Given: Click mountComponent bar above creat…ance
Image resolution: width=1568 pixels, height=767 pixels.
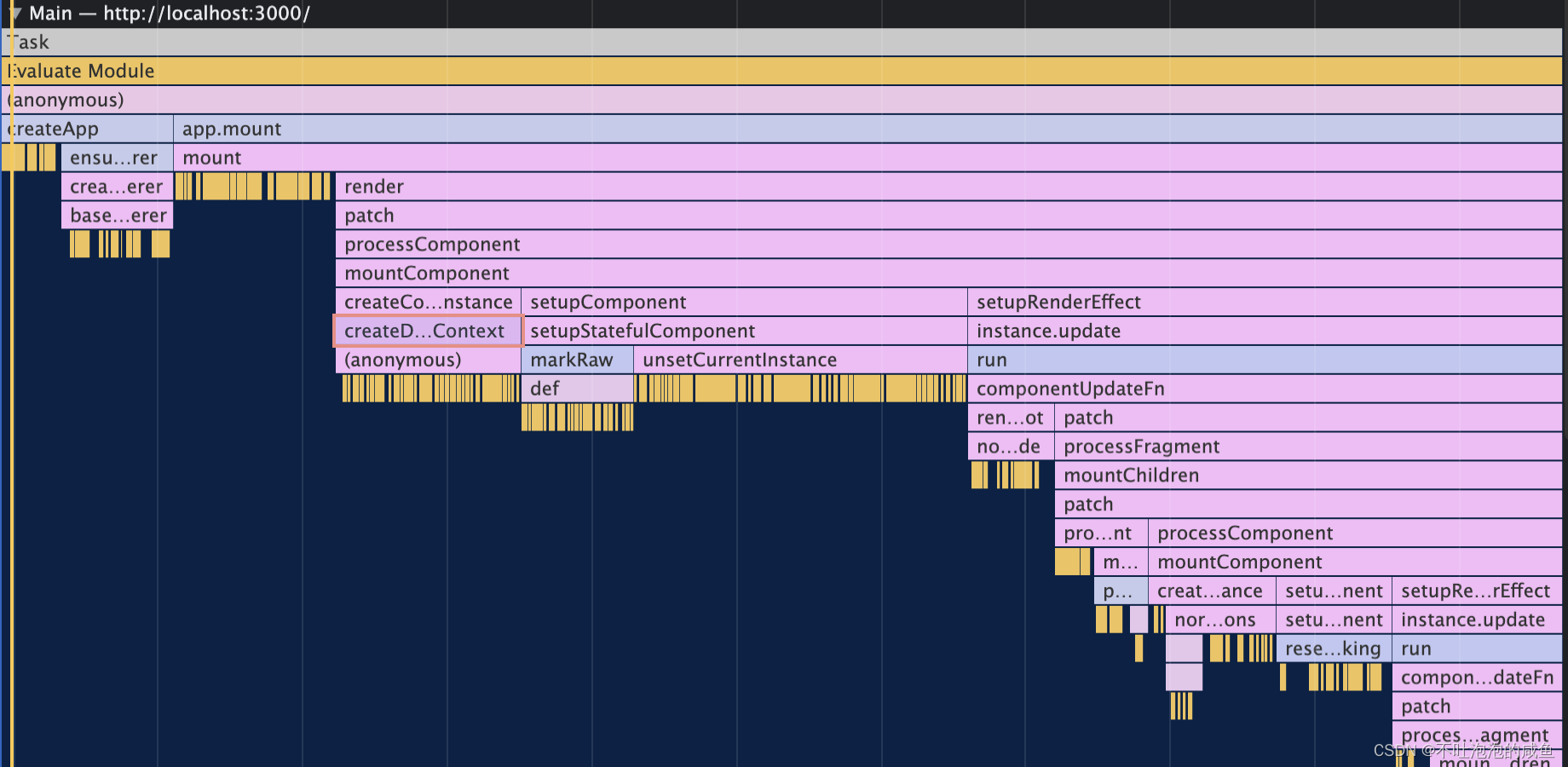Looking at the screenshot, I should pyautogui.click(x=1356, y=563).
